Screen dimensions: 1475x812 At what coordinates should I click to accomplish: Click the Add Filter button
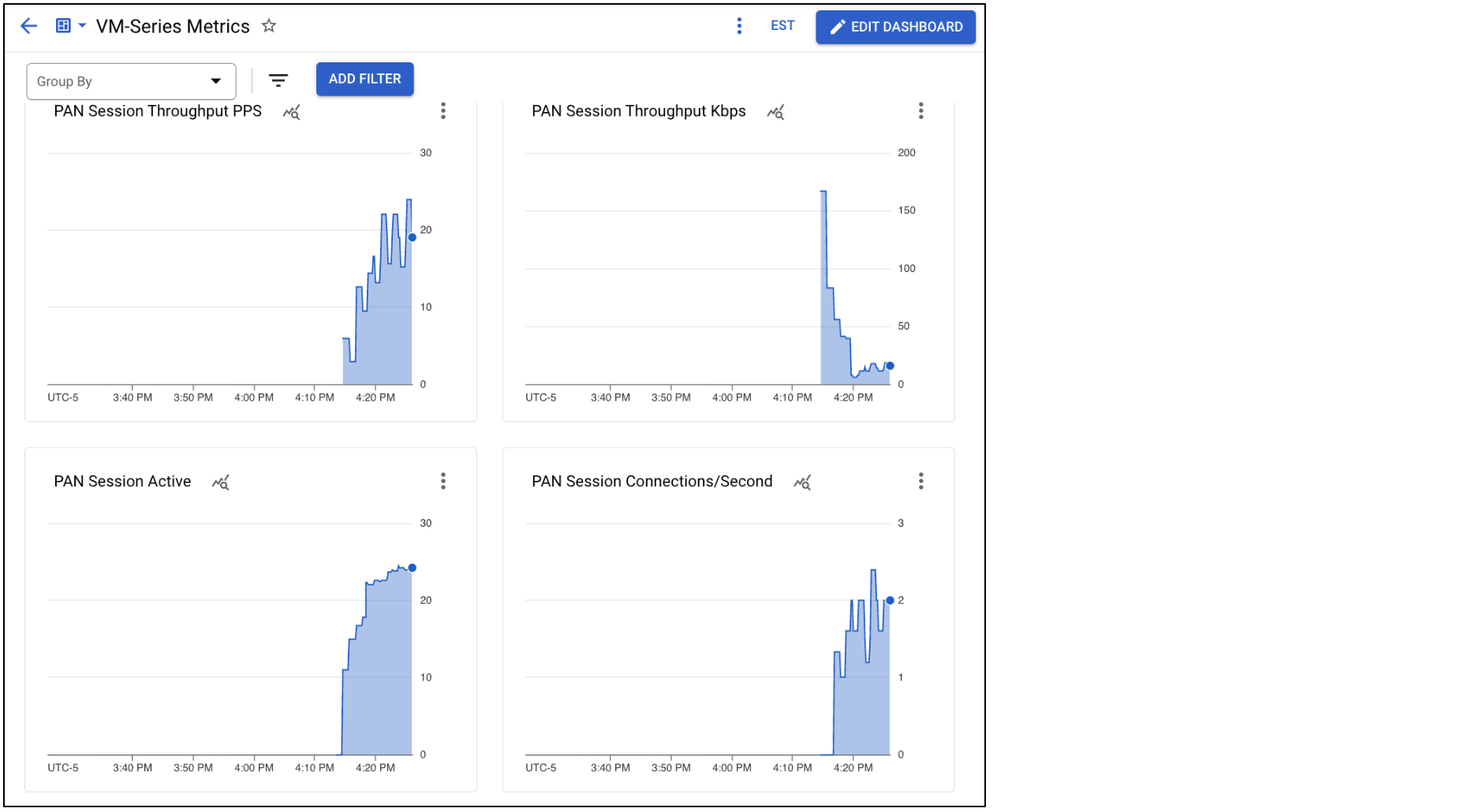click(364, 79)
